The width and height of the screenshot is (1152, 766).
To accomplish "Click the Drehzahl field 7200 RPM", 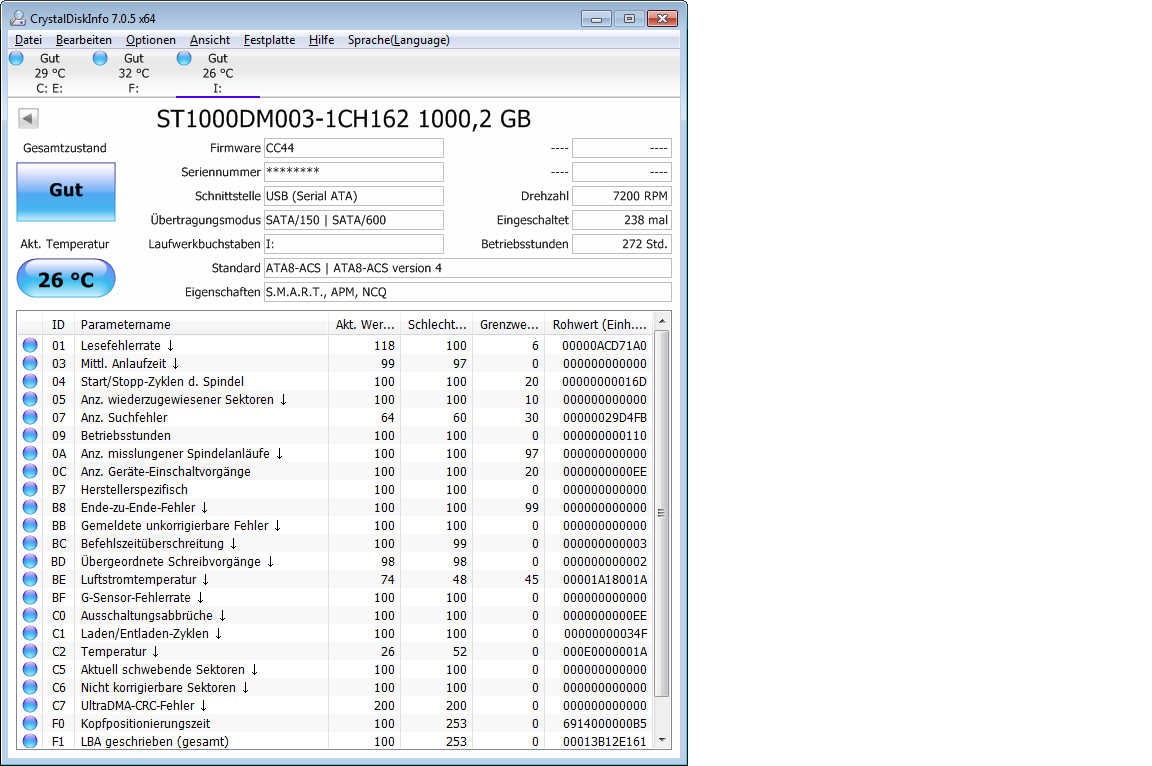I will 622,196.
